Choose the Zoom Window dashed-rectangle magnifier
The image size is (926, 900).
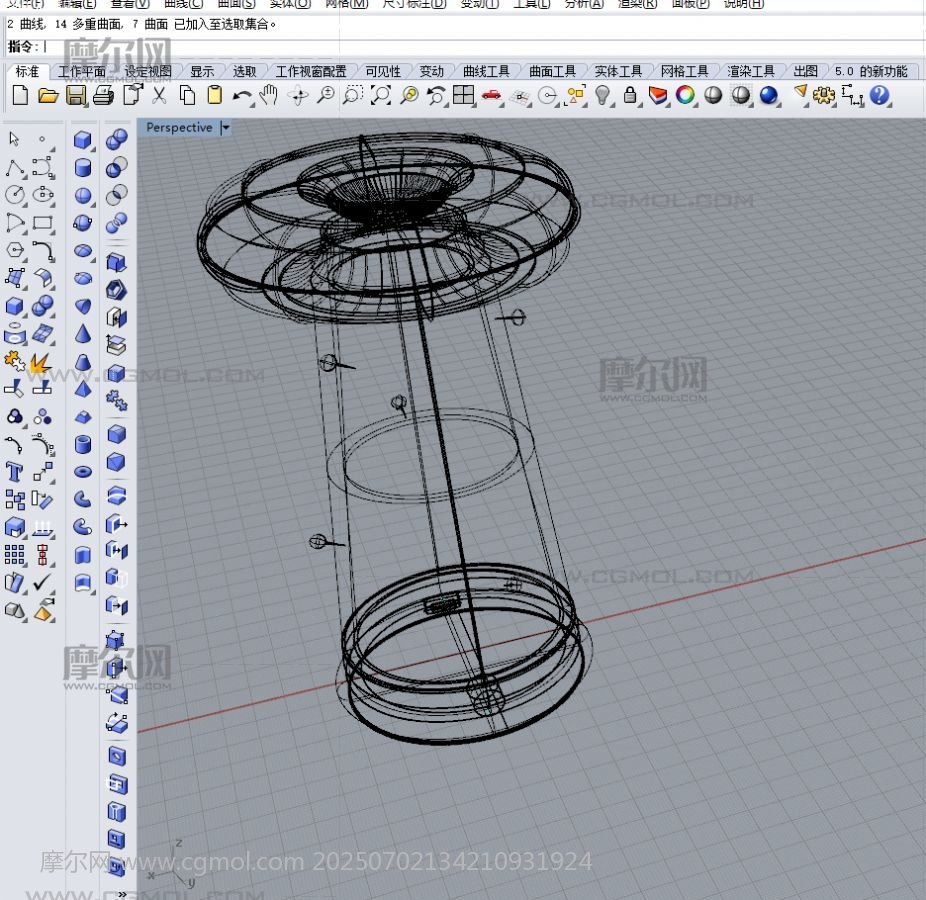tap(353, 95)
